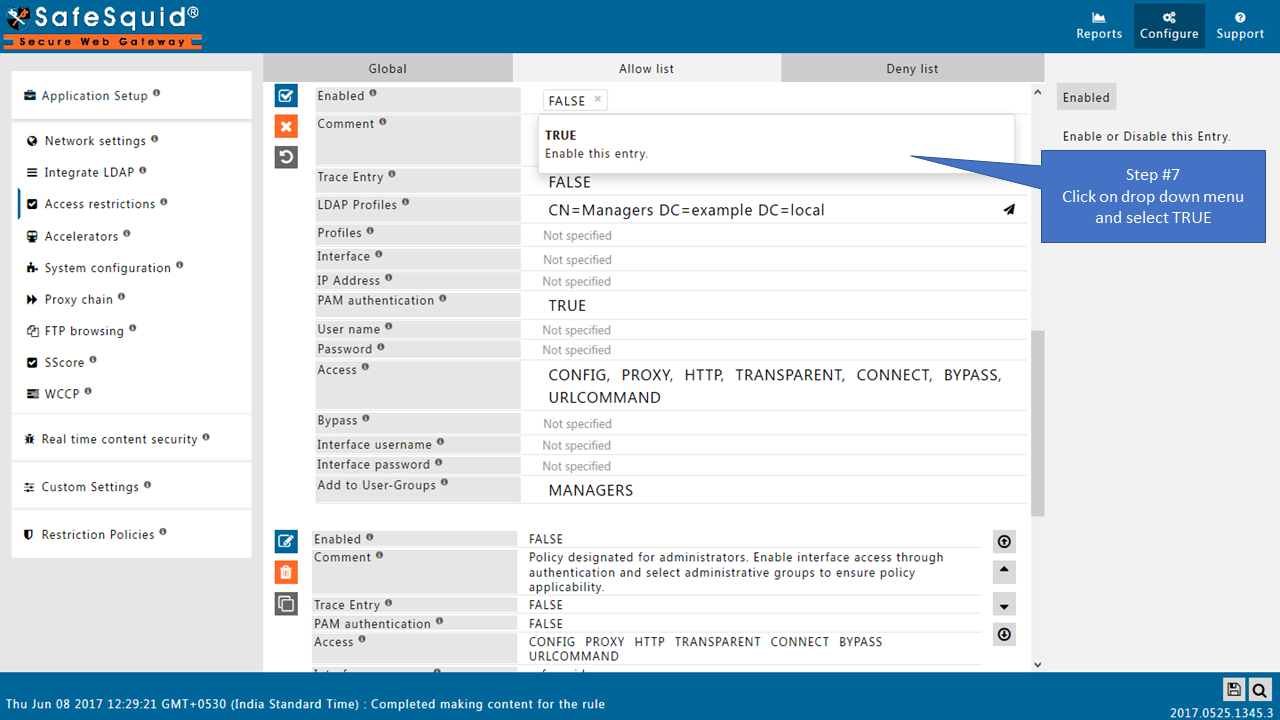Clone the entry using the copy icon
The height and width of the screenshot is (720, 1280).
pos(286,603)
